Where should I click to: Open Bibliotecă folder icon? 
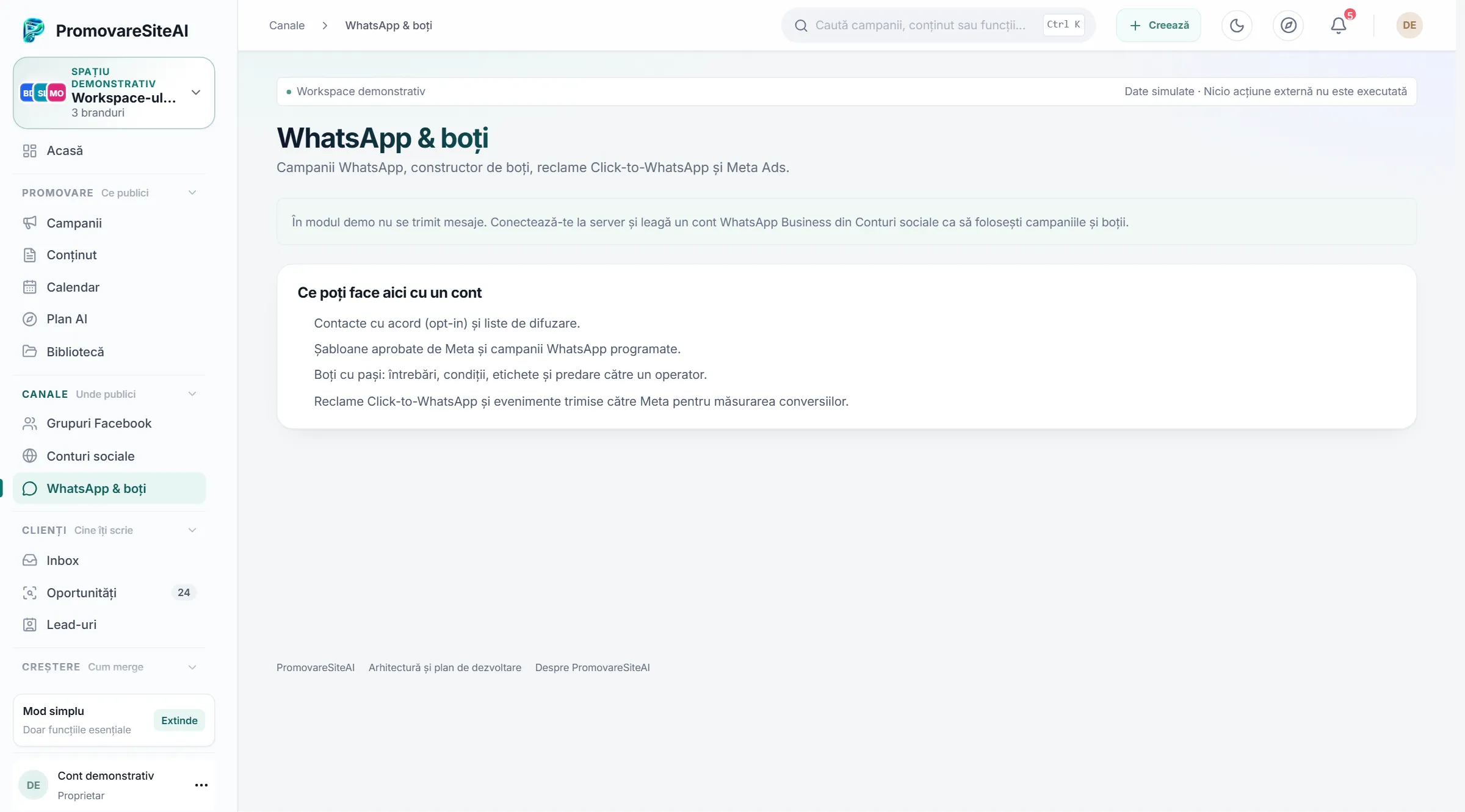tap(29, 351)
